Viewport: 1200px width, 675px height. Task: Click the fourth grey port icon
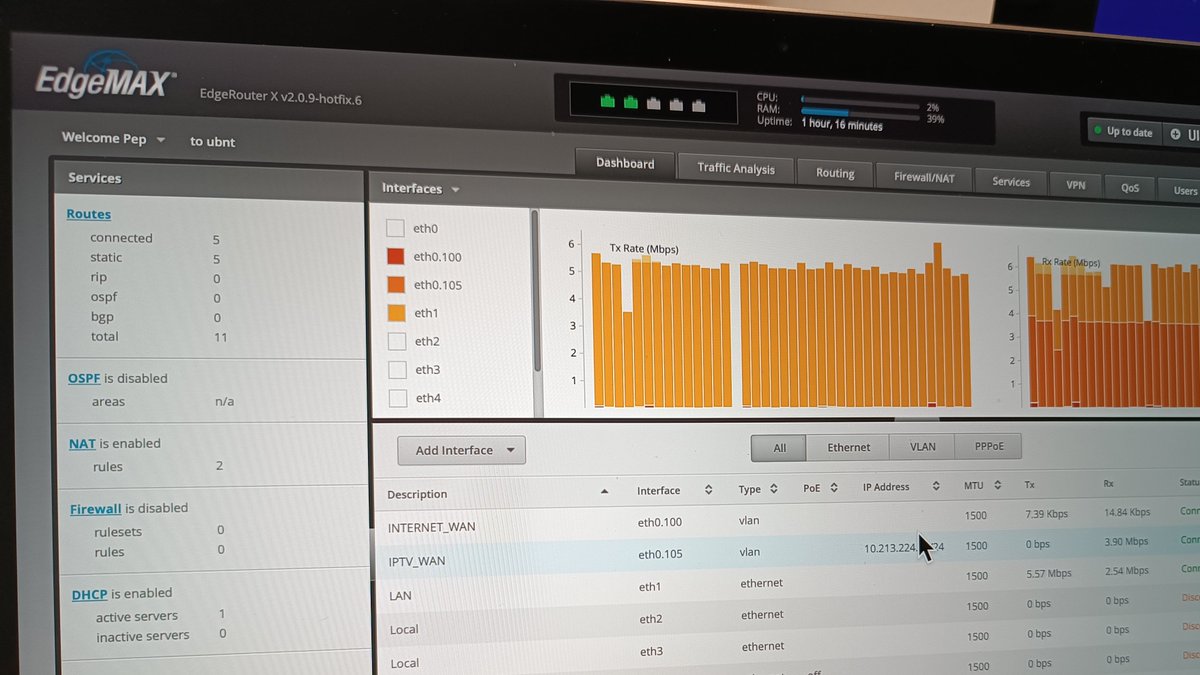(x=676, y=104)
